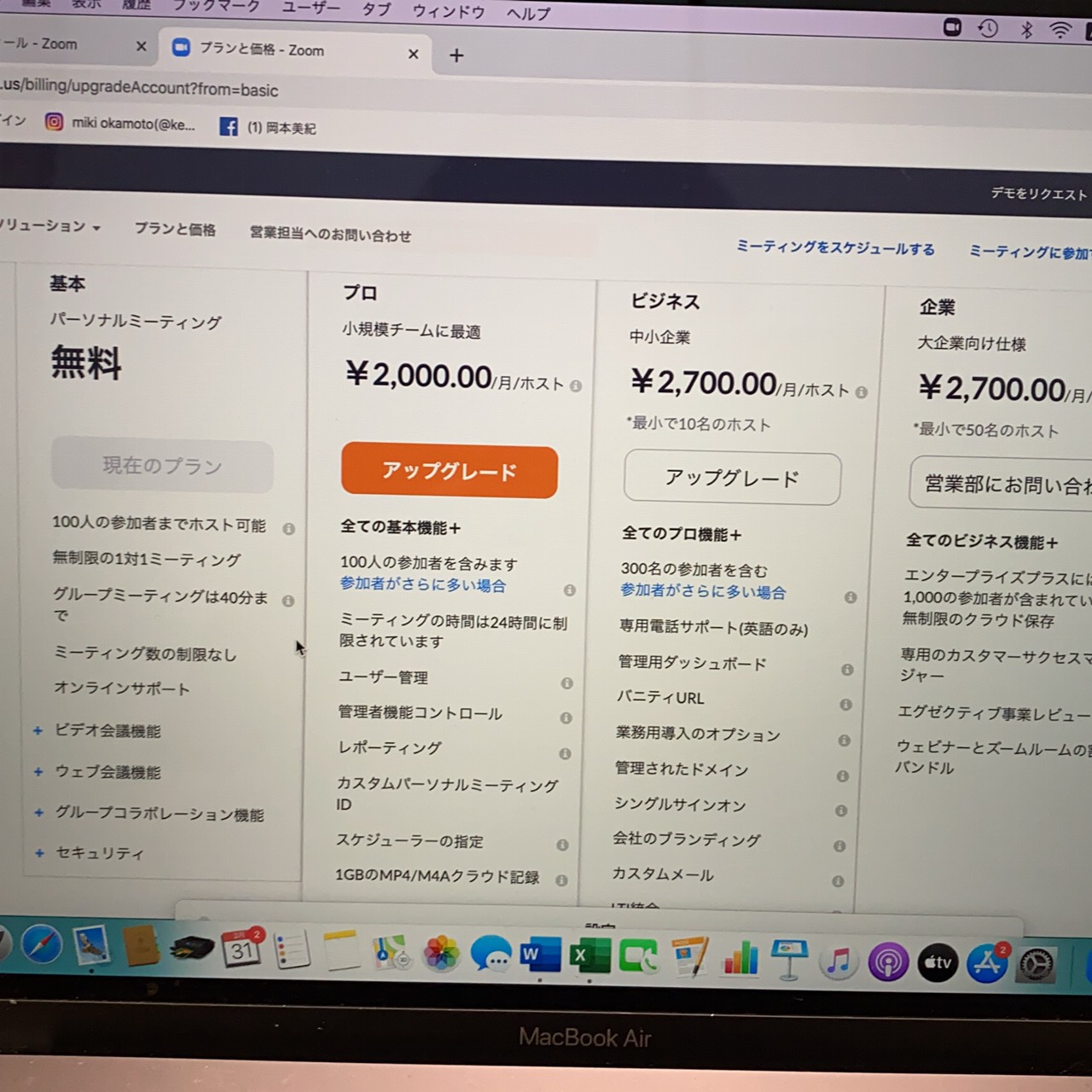
Task: Click デモをリクエスト link
Action: click(x=1040, y=194)
